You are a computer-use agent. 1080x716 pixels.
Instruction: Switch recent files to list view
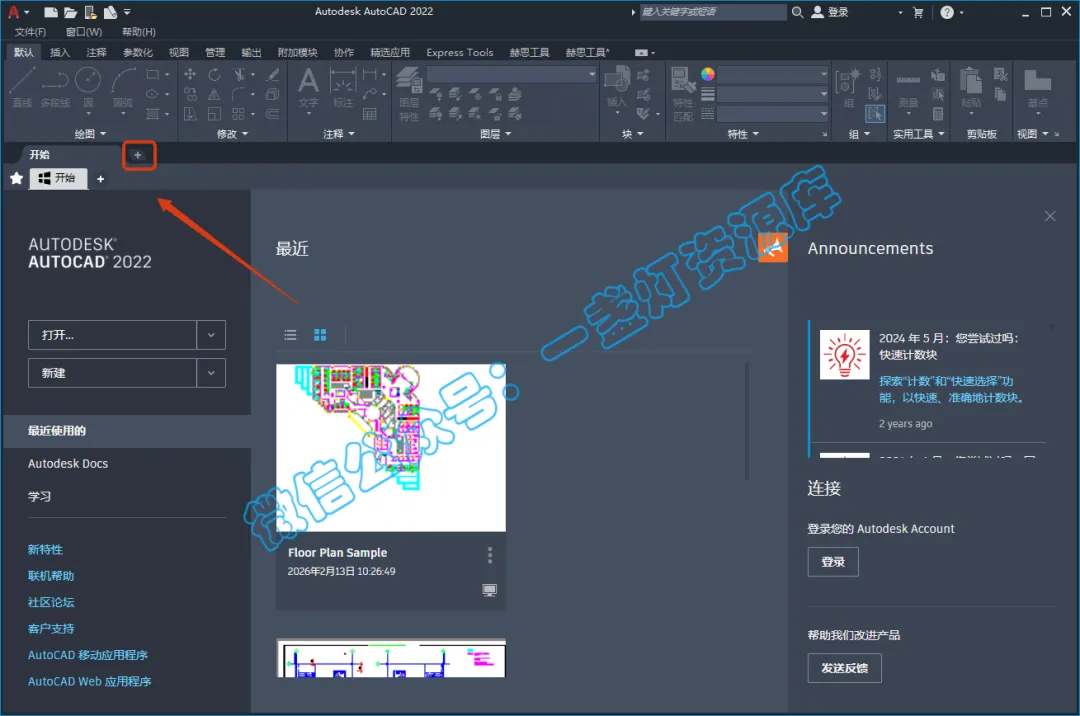point(290,335)
